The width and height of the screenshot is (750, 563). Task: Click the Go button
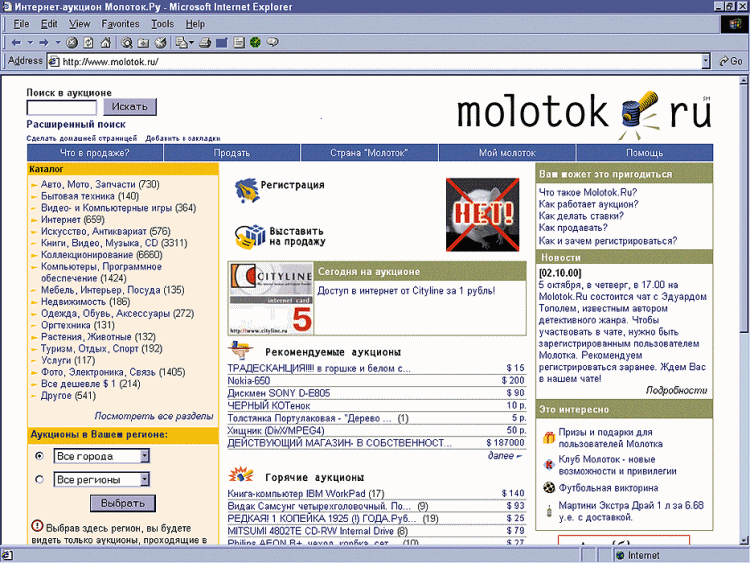tap(731, 61)
